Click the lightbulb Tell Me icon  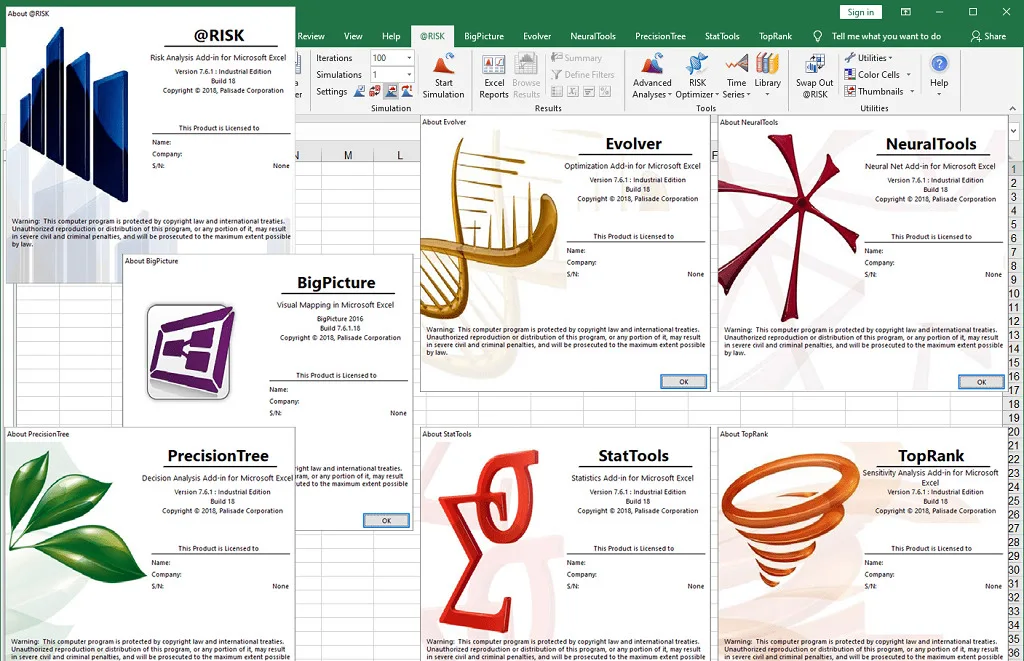[818, 37]
